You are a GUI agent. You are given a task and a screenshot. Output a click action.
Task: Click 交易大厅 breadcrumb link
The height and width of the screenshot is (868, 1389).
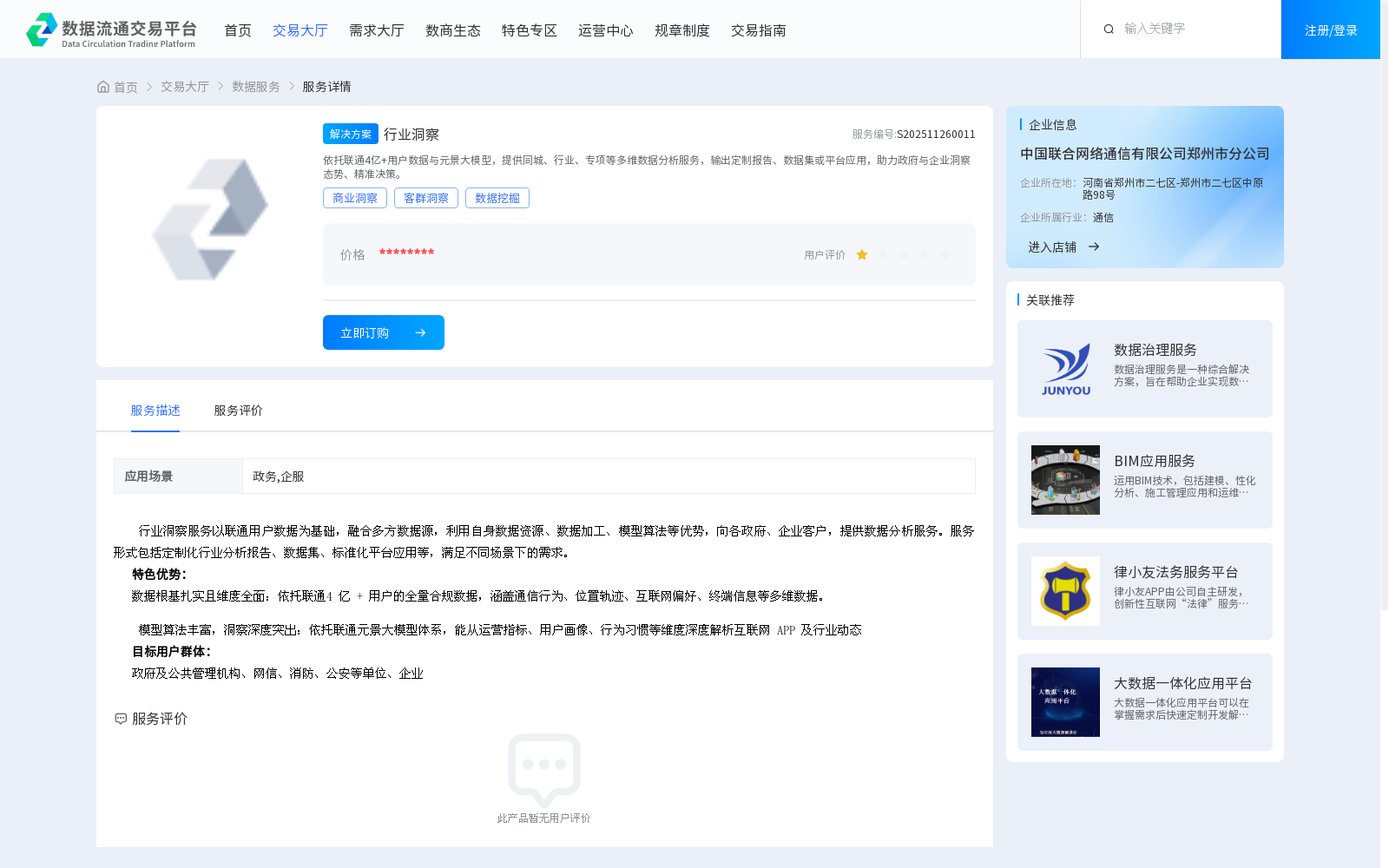(x=185, y=87)
